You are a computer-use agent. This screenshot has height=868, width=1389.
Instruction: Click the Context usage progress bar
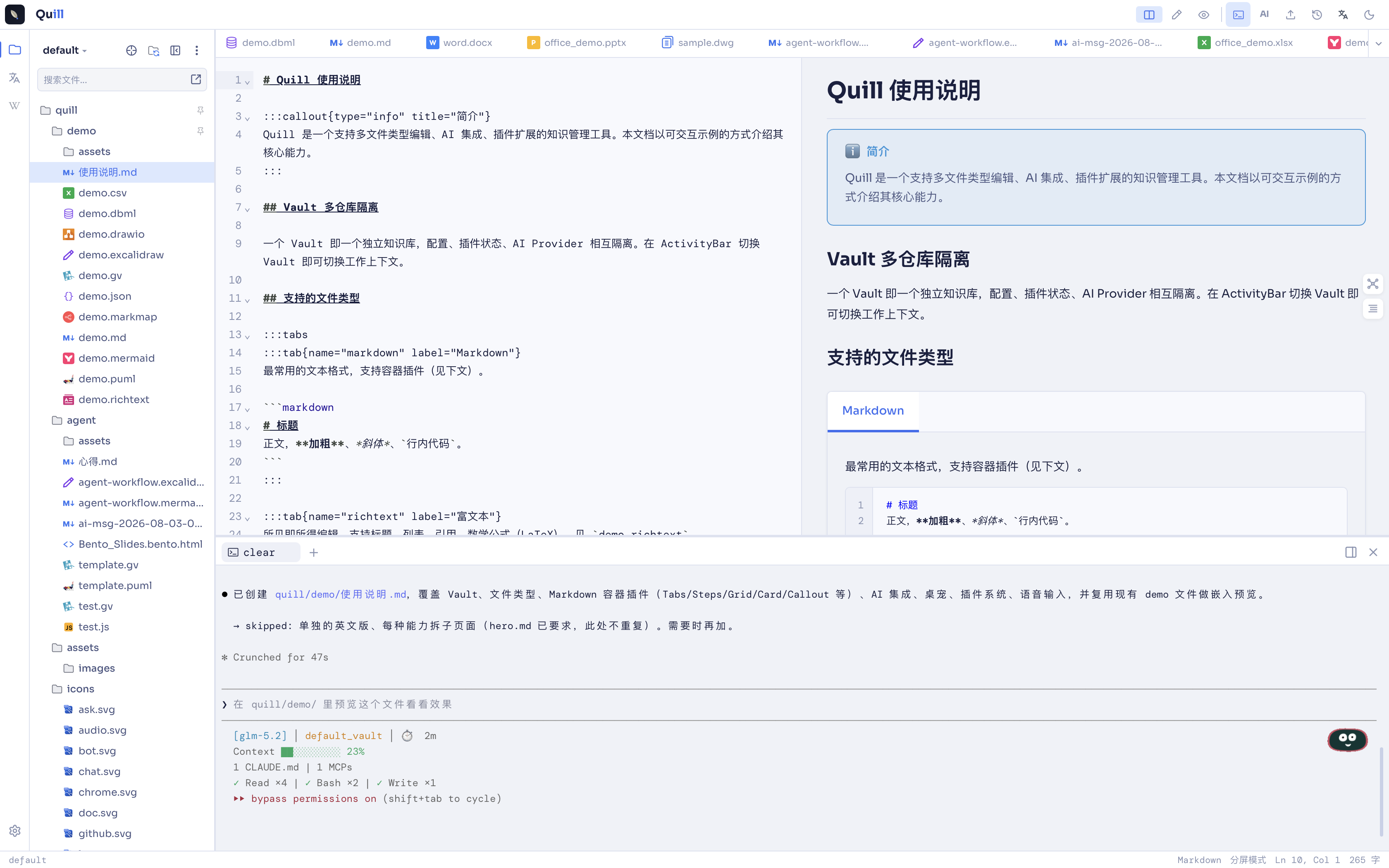310,751
